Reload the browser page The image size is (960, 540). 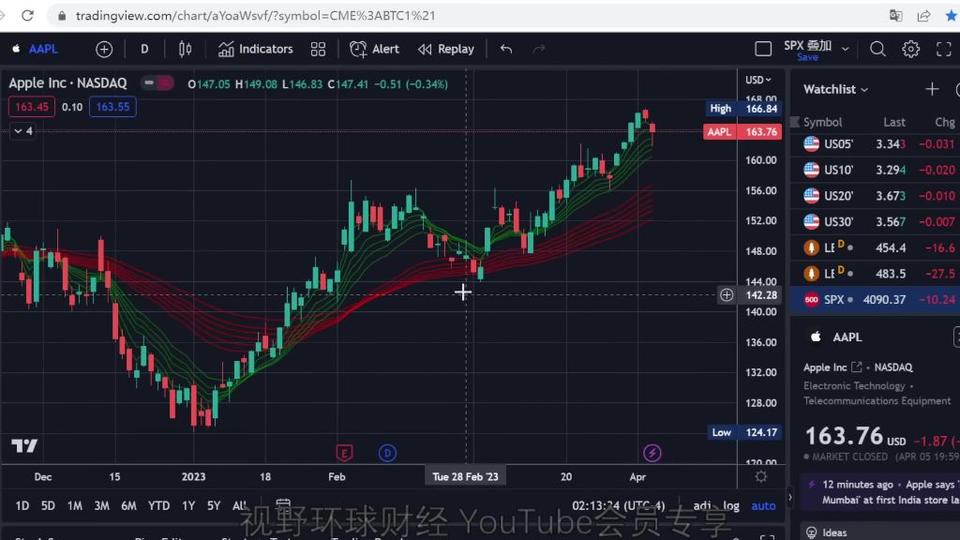click(x=28, y=15)
